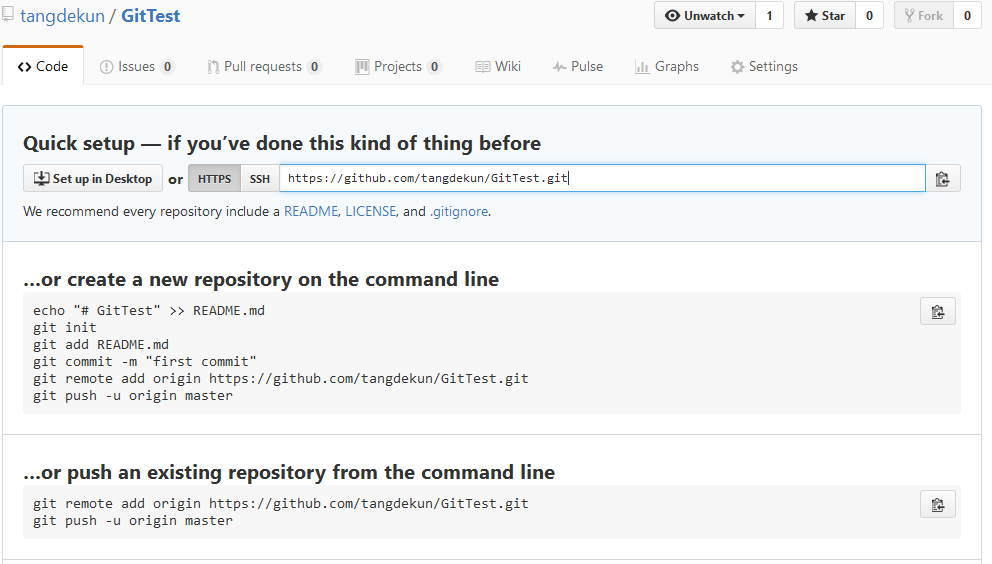Screen dimensions: 992x564
Task: Click Set up in Desktop button
Action: pyautogui.click(x=93, y=179)
